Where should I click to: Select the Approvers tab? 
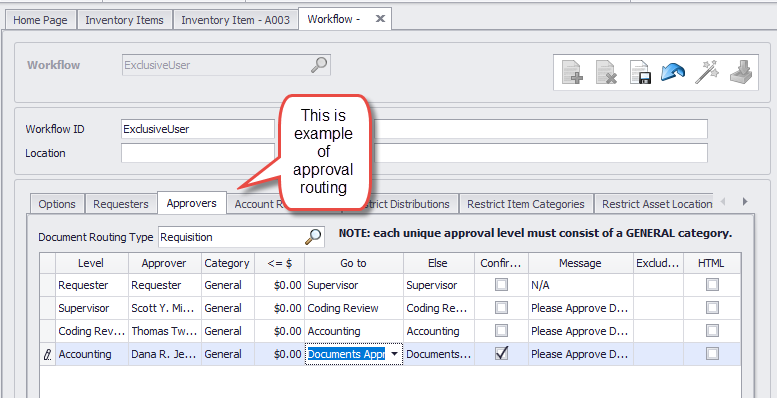pos(192,203)
